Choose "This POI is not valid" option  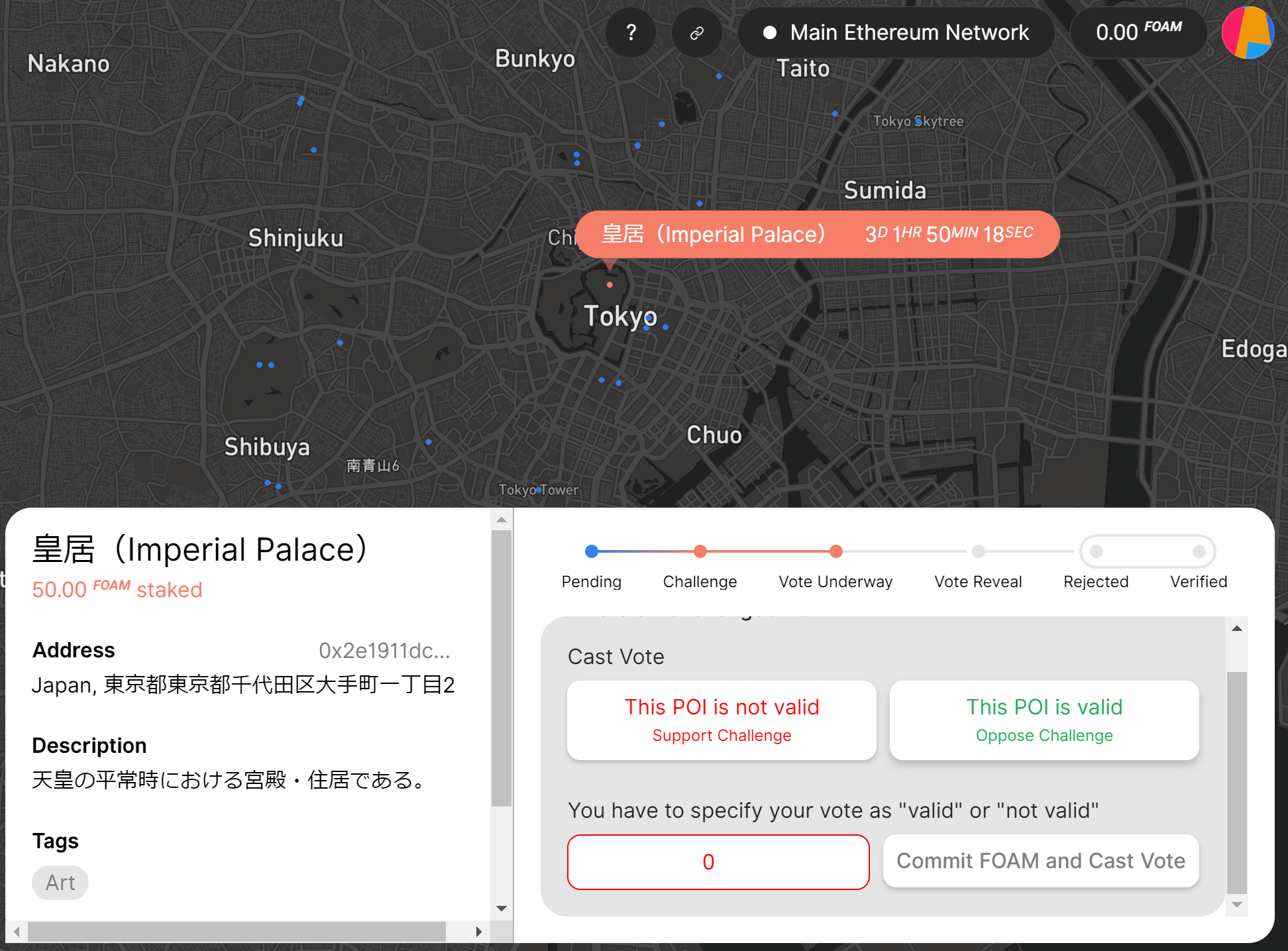[x=722, y=720]
